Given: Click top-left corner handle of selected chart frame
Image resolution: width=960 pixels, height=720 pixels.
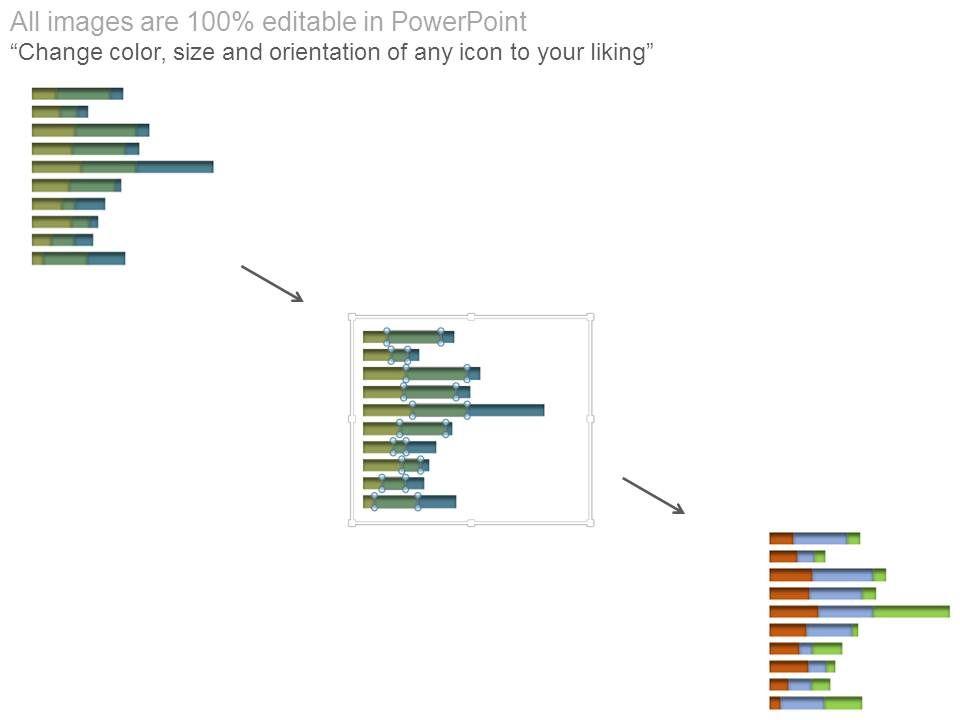Looking at the screenshot, I should (x=352, y=317).
